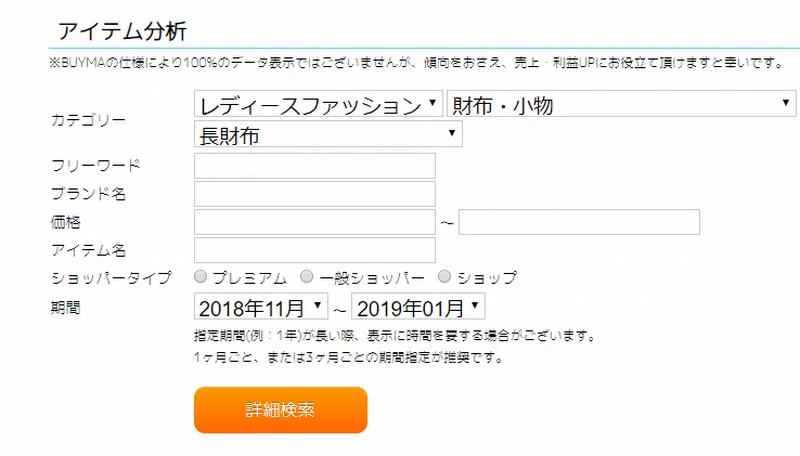Focus the maximum 価格 field after the tilde

[579, 222]
